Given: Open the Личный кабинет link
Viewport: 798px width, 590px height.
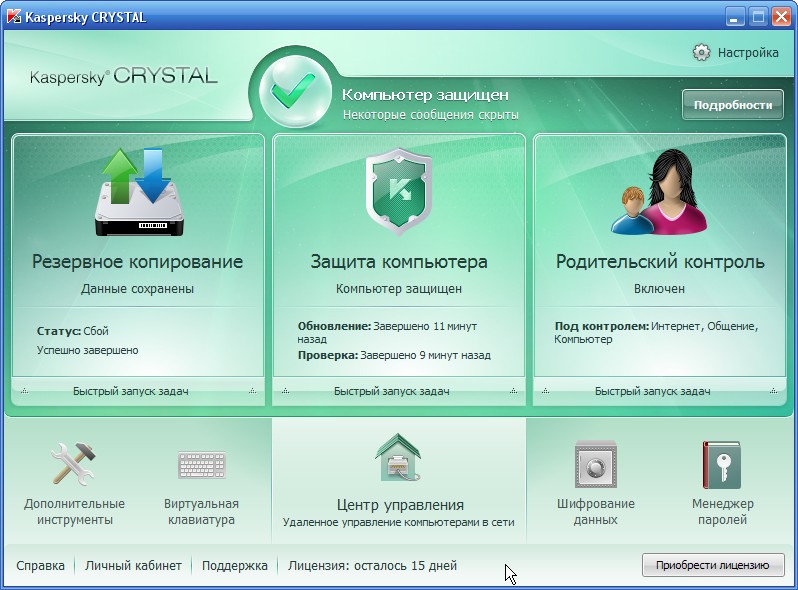Looking at the screenshot, I should (x=133, y=566).
